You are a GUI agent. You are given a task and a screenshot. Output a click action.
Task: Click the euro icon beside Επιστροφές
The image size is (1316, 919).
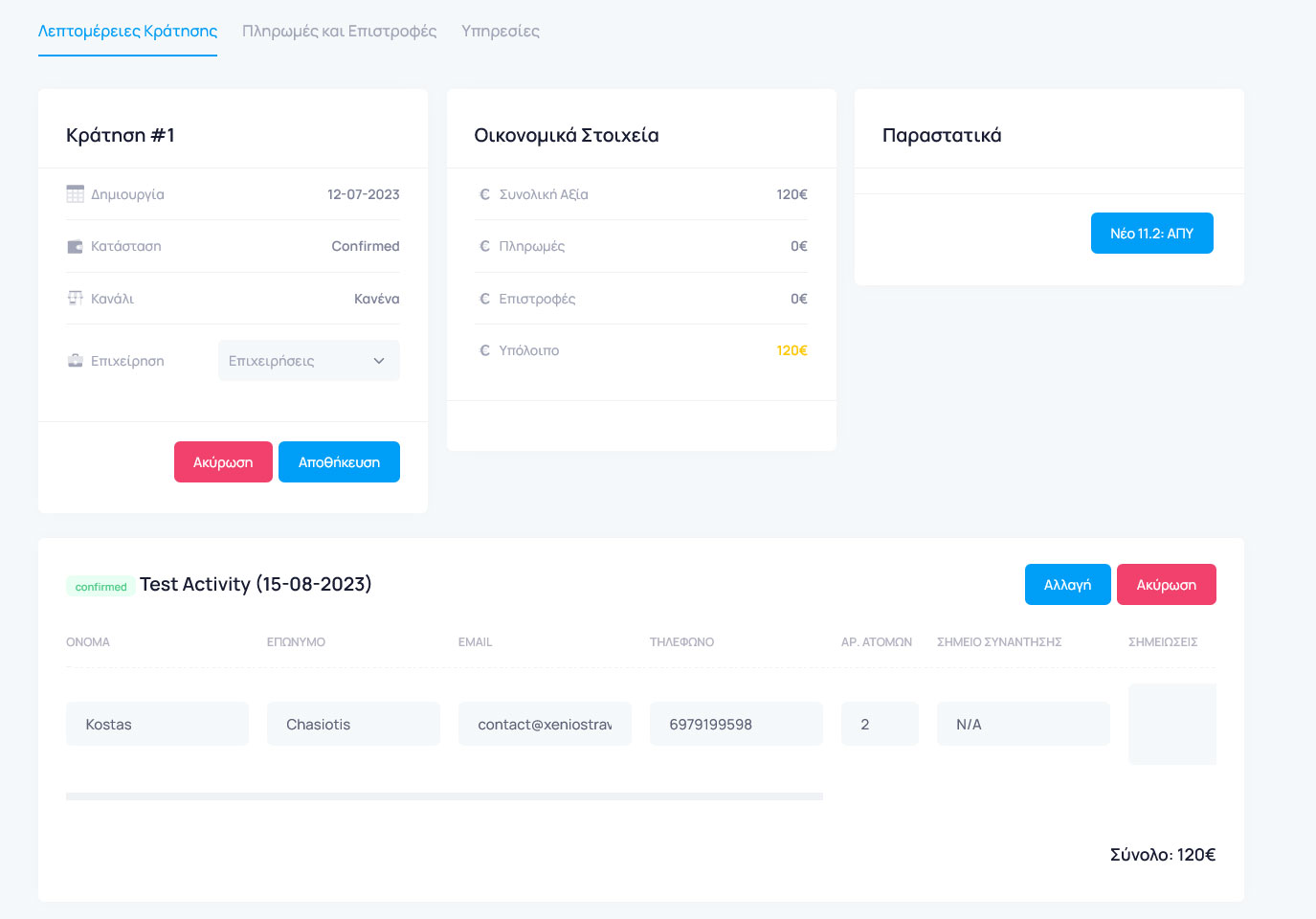484,299
